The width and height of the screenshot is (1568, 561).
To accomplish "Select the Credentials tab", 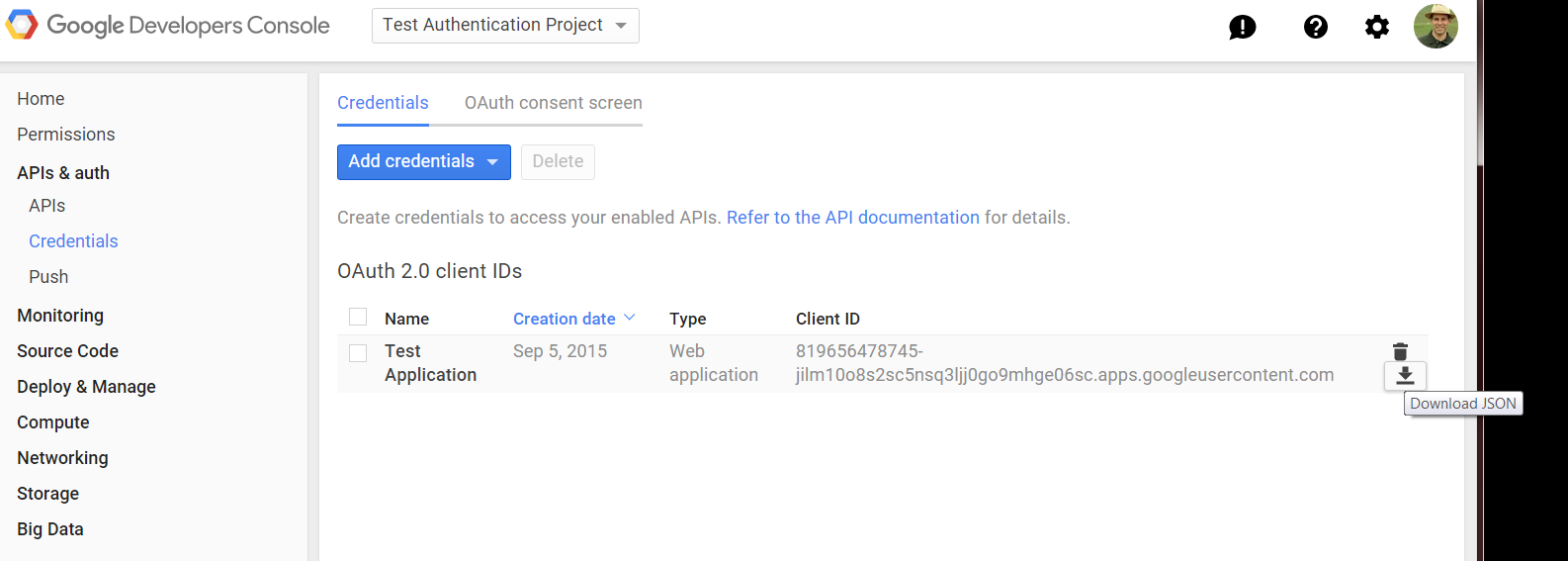I will [x=383, y=103].
